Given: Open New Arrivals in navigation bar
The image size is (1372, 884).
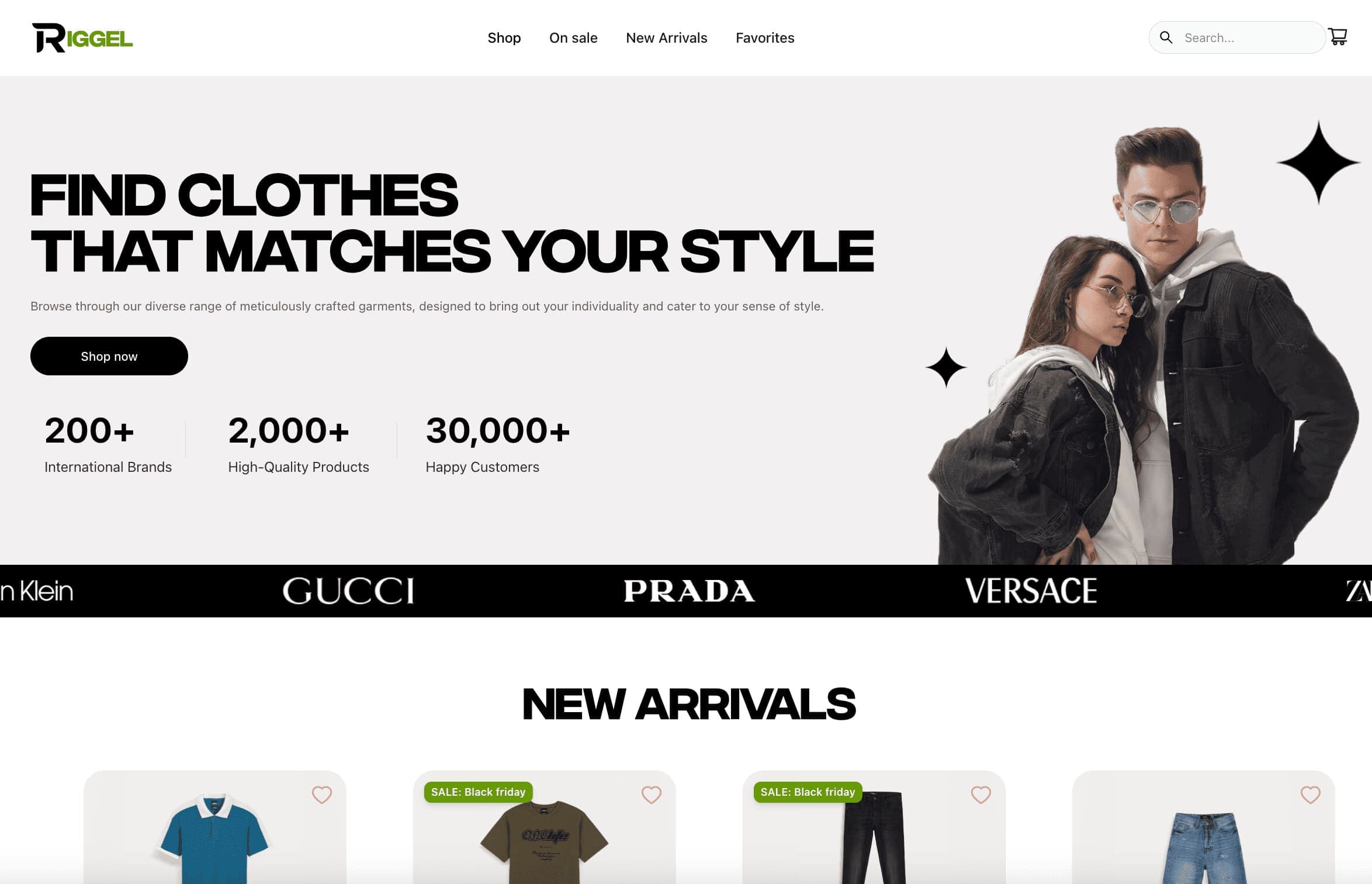Looking at the screenshot, I should [x=666, y=38].
